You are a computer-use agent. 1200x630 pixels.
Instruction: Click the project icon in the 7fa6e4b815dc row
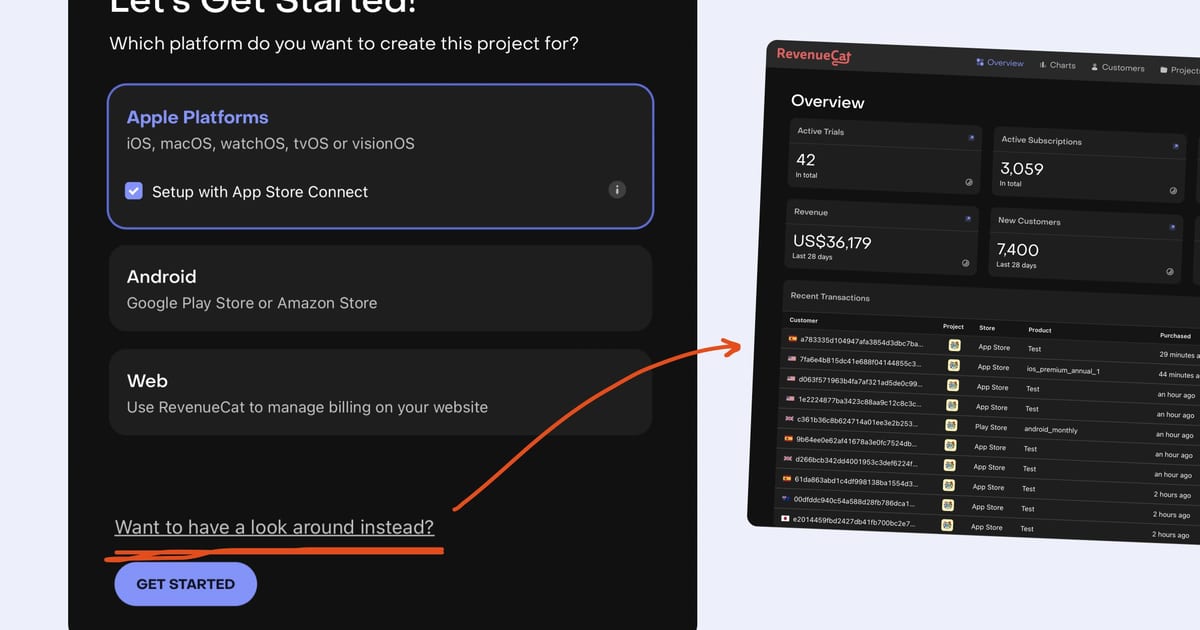tap(954, 365)
